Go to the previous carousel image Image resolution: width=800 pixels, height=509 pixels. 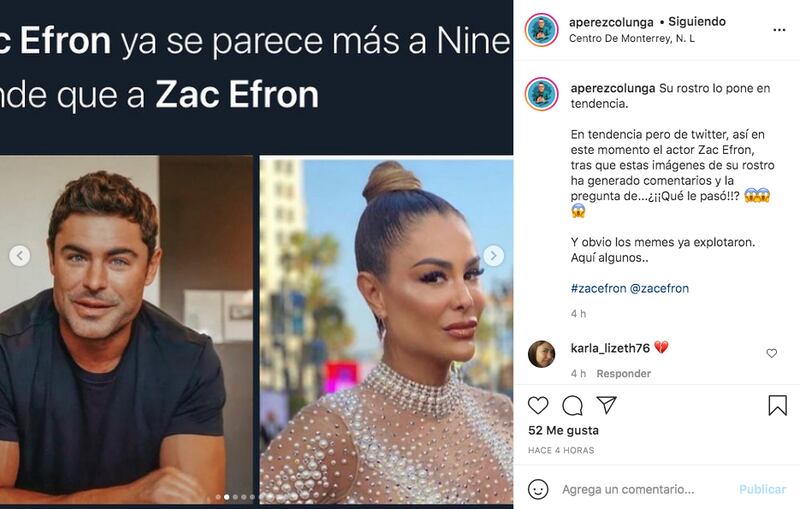coord(20,256)
